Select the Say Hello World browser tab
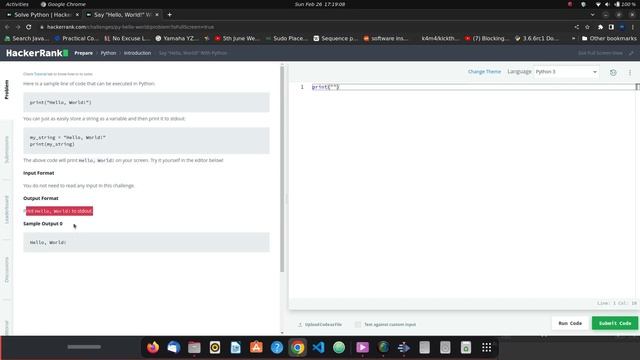Screen dimensions: 640x360 coord(122,15)
